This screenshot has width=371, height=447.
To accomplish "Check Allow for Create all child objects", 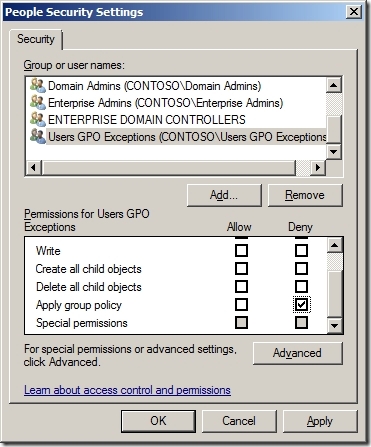I will [241, 268].
